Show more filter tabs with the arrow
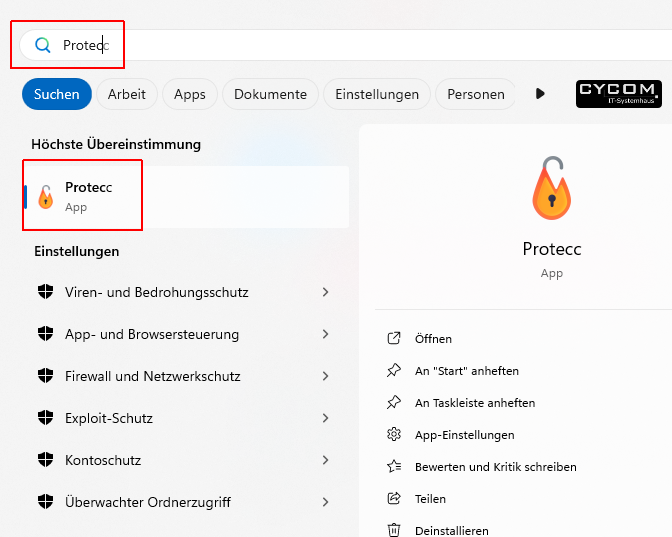The width and height of the screenshot is (672, 537). point(540,93)
